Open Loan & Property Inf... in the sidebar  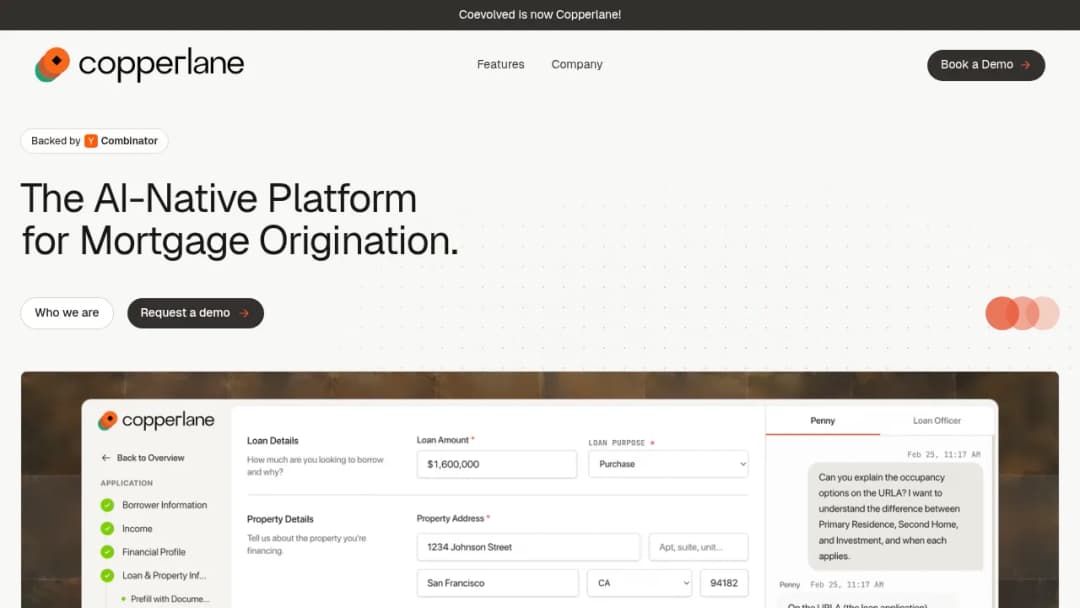[x=164, y=576]
